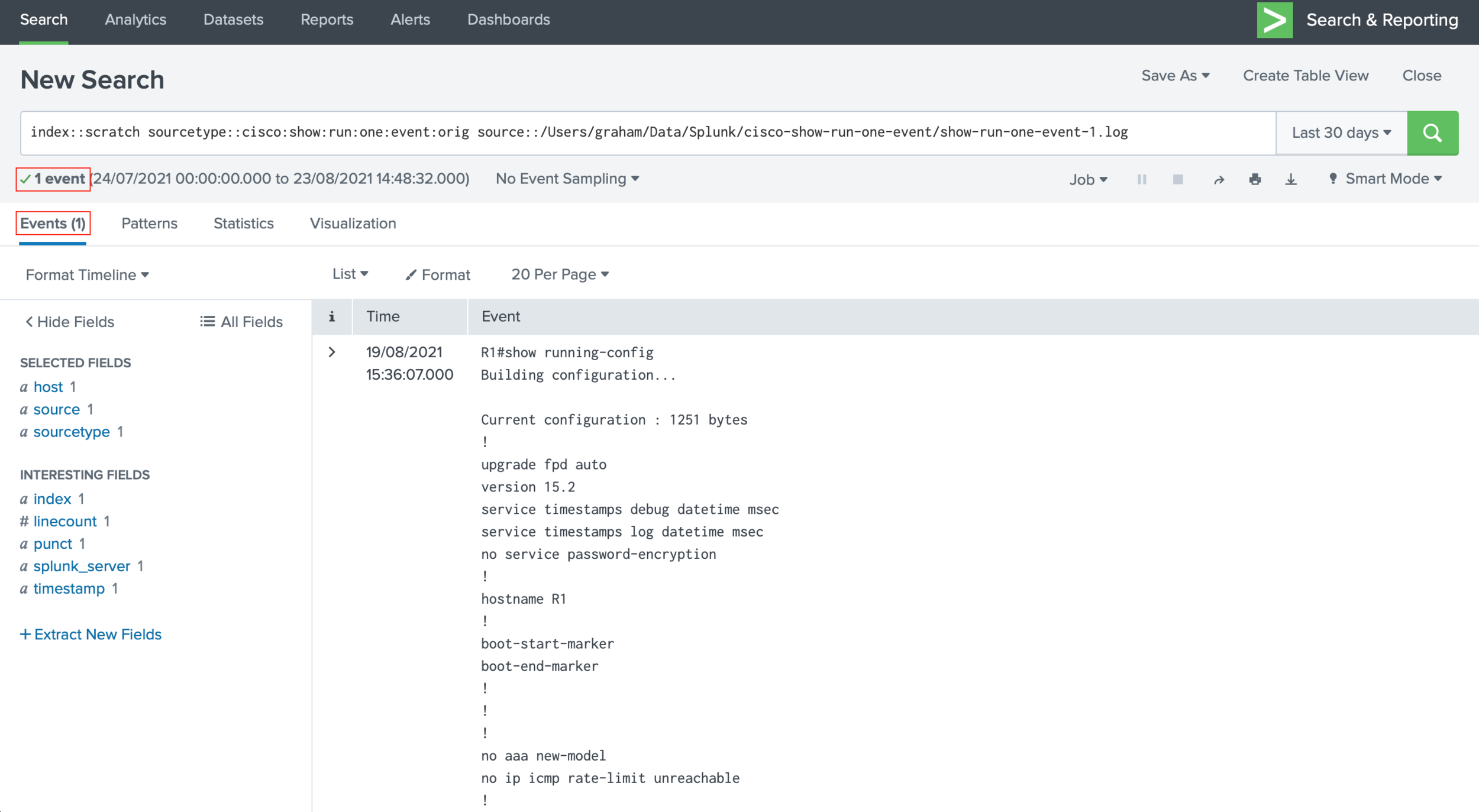The height and width of the screenshot is (812, 1479).
Task: Stop the search job
Action: click(1178, 179)
